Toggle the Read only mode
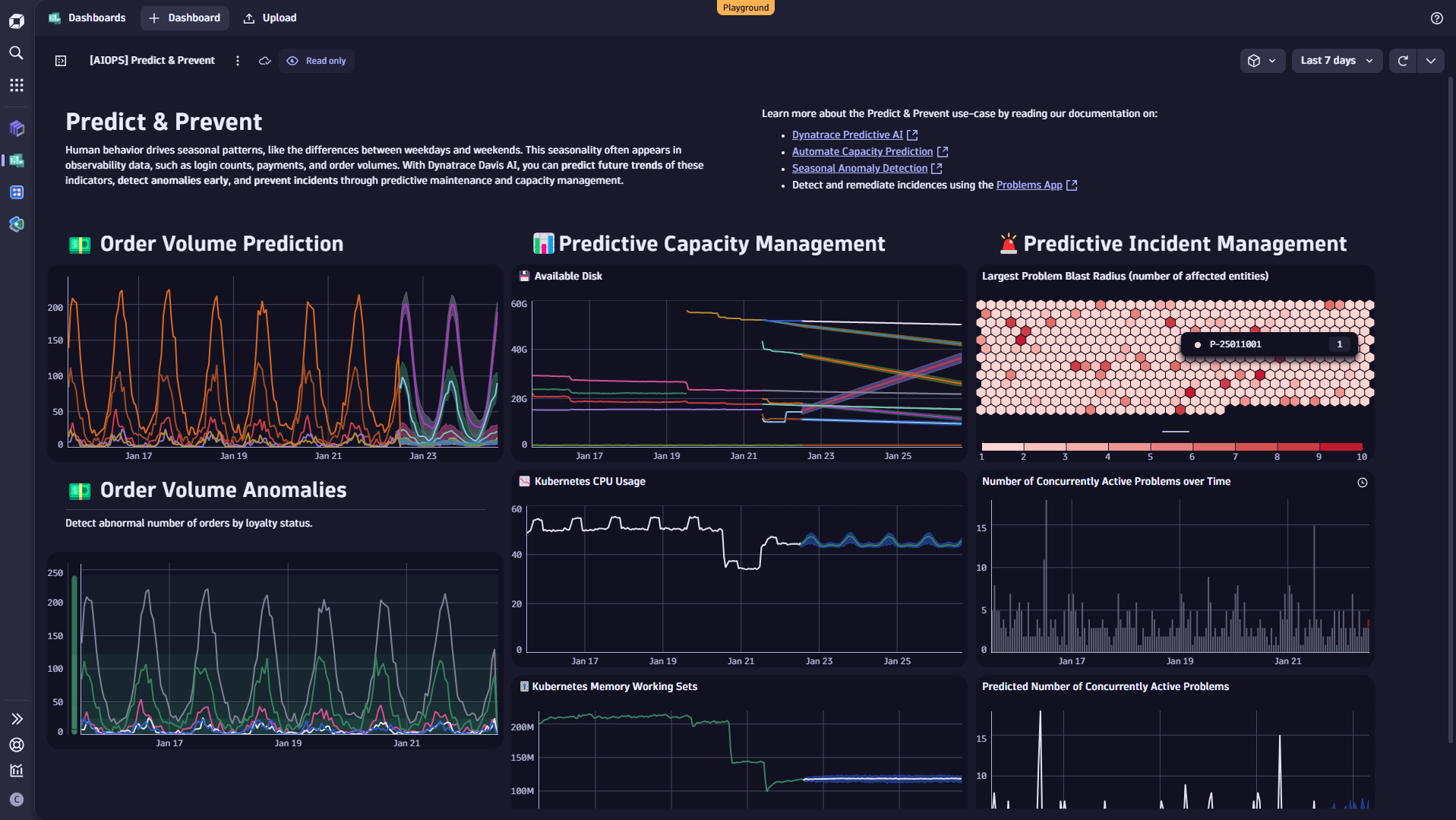The image size is (1456, 820). [317, 60]
